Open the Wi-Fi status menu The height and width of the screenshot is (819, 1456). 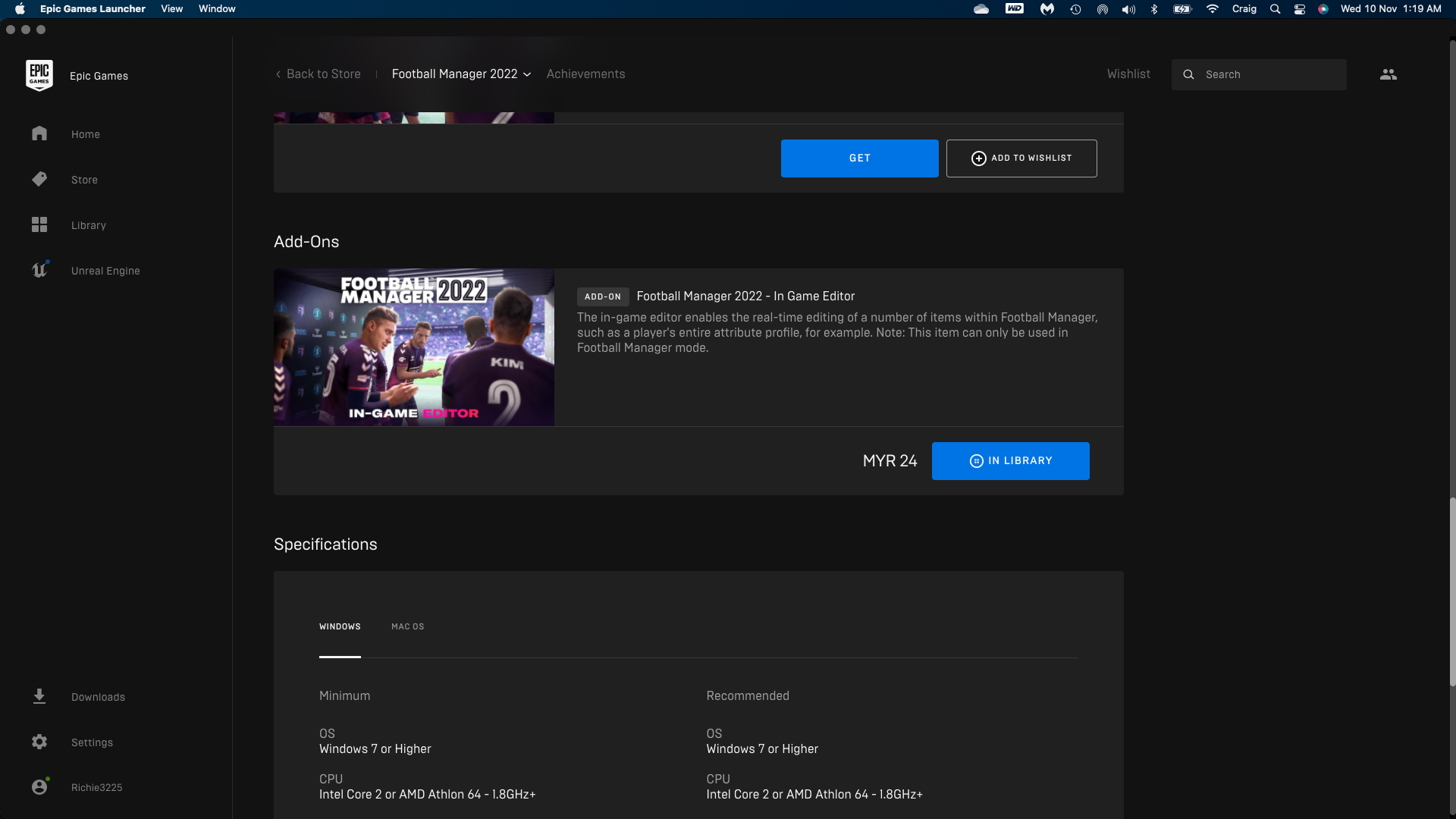pyautogui.click(x=1212, y=9)
